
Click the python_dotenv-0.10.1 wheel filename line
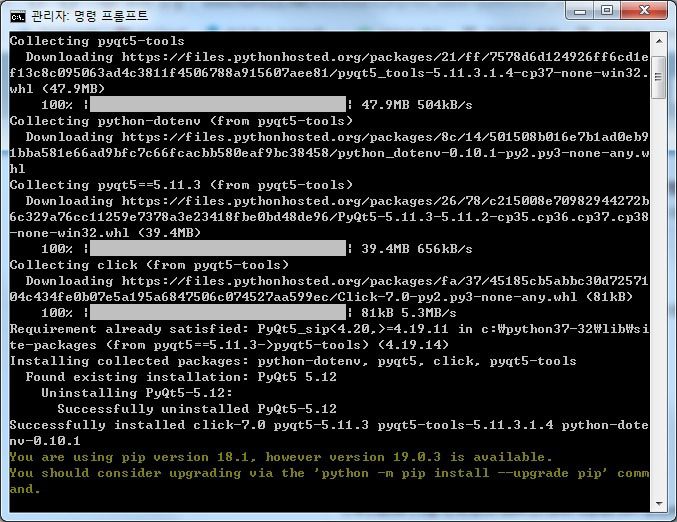(x=329, y=153)
